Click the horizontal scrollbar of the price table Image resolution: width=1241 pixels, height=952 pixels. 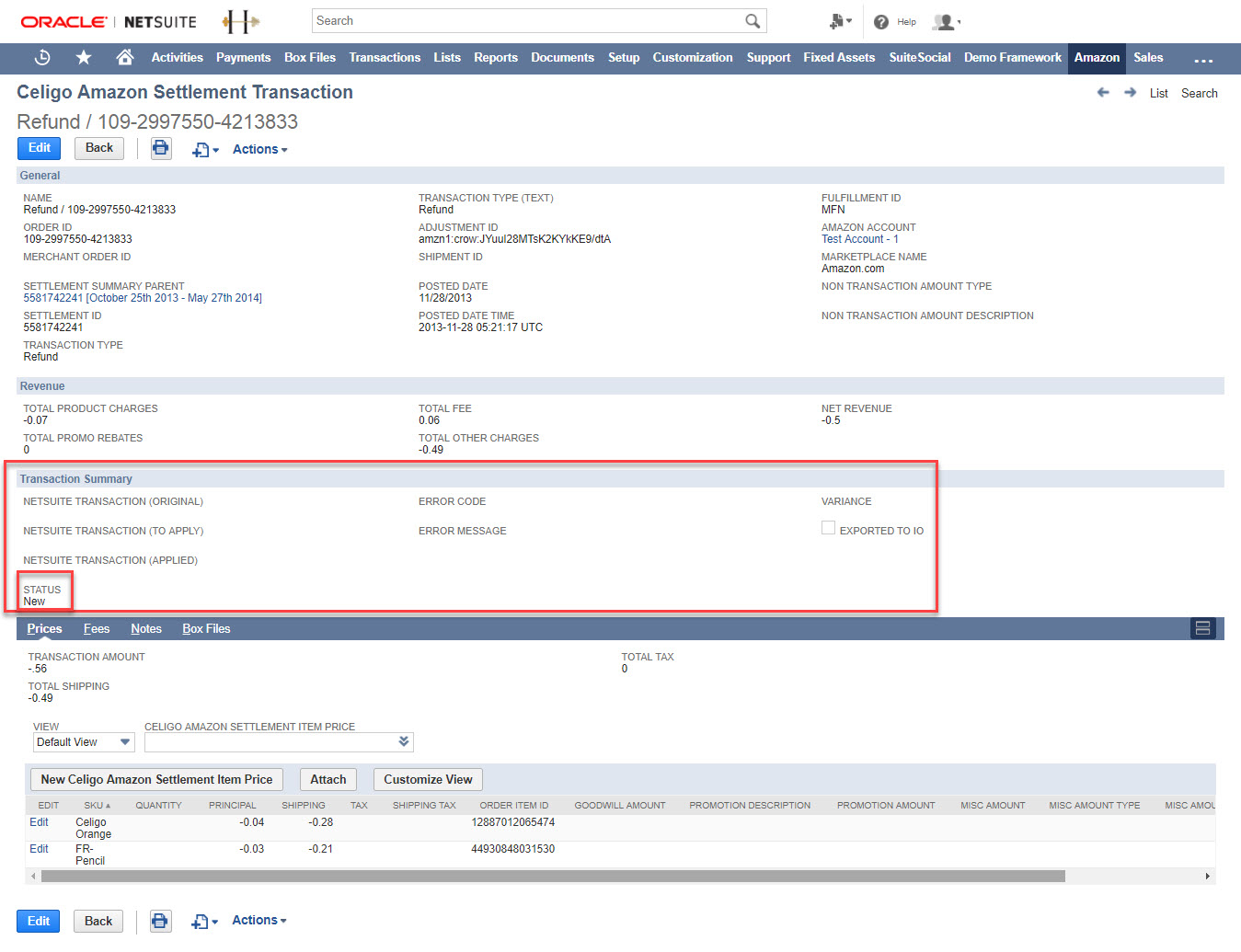click(x=553, y=877)
